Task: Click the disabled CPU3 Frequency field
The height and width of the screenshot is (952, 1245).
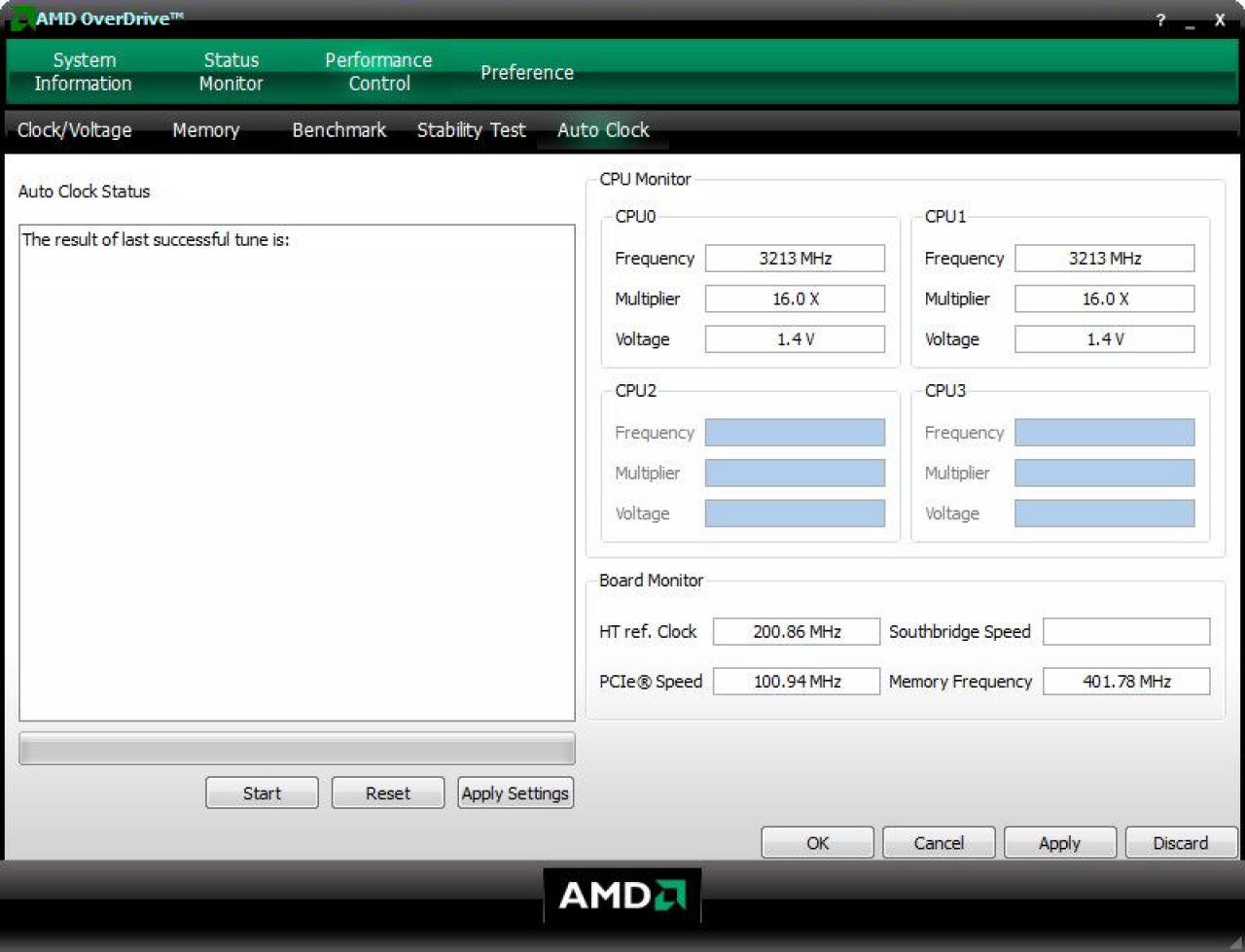Action: pos(1105,433)
